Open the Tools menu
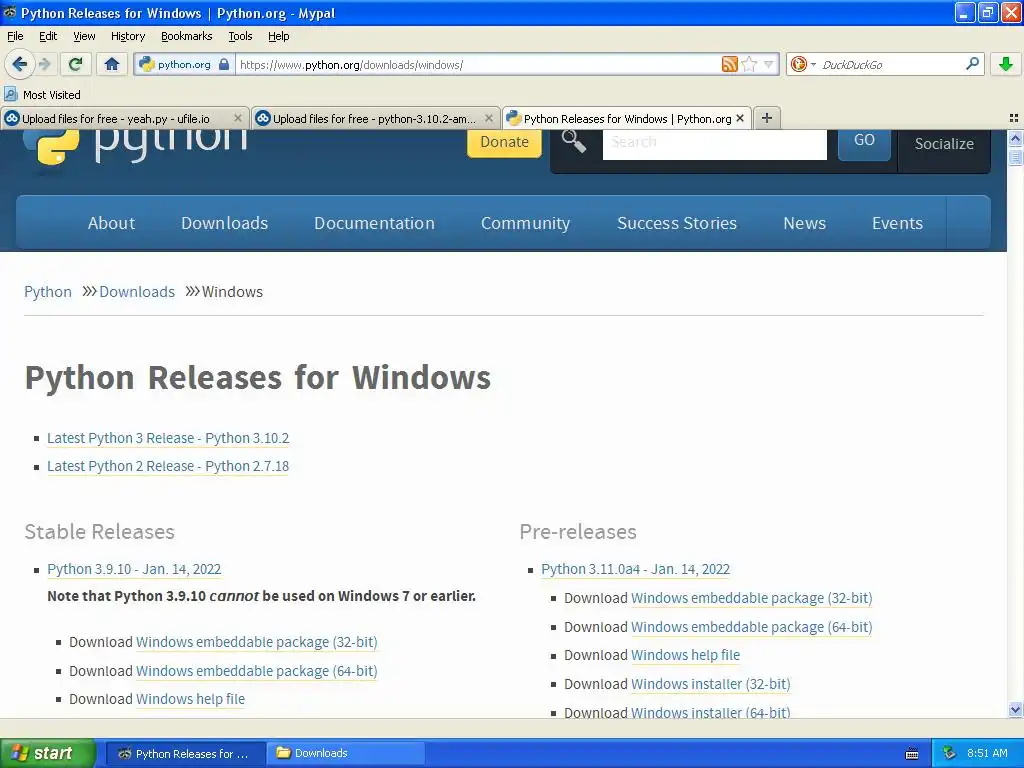1024x768 pixels. point(240,37)
